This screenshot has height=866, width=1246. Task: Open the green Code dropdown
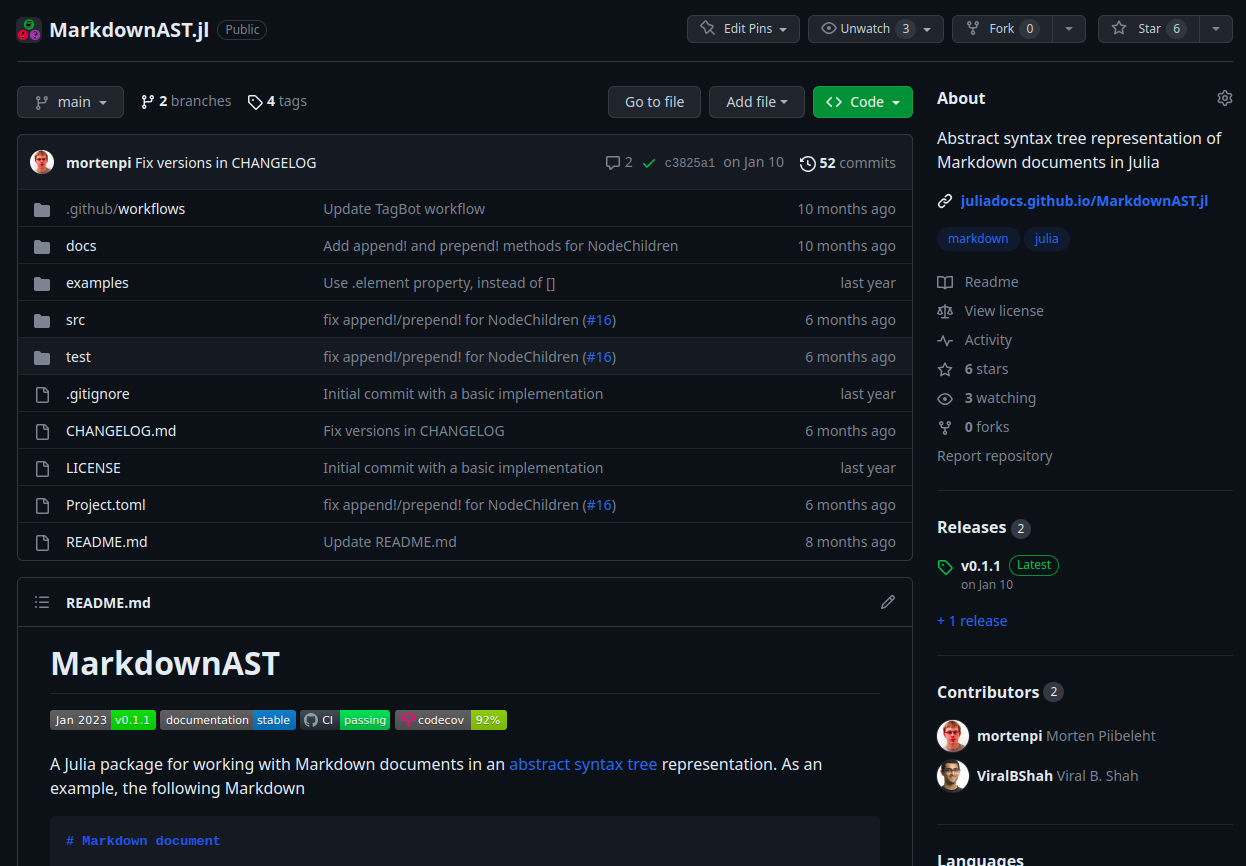point(863,102)
